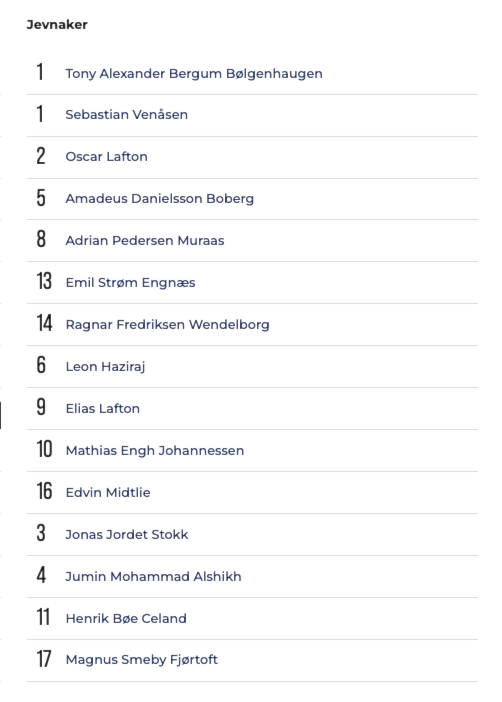Open Tony Alexander Bergum Bølgenhaugen's player profile

194,73
